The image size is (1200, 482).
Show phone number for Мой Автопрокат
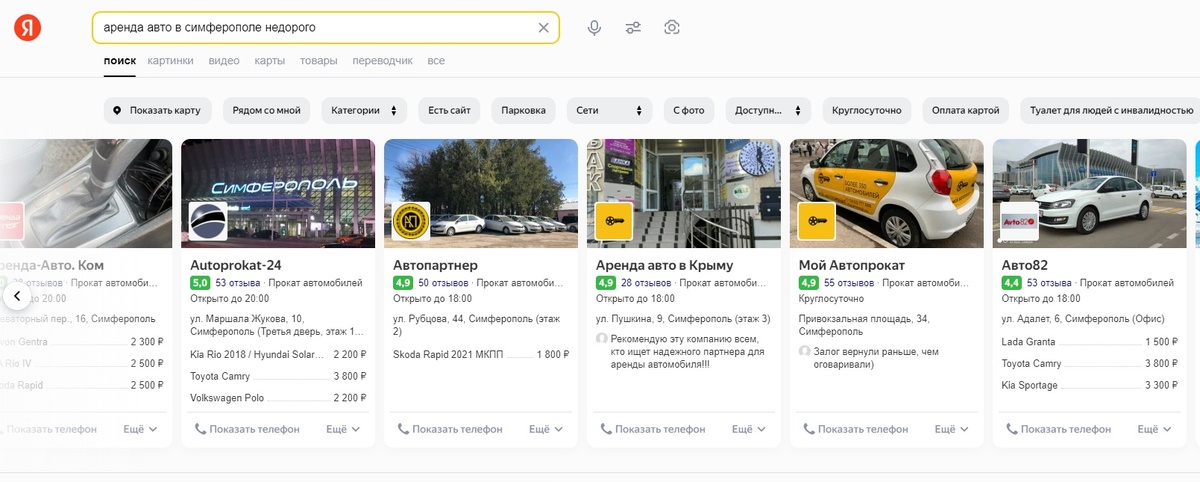tap(856, 429)
